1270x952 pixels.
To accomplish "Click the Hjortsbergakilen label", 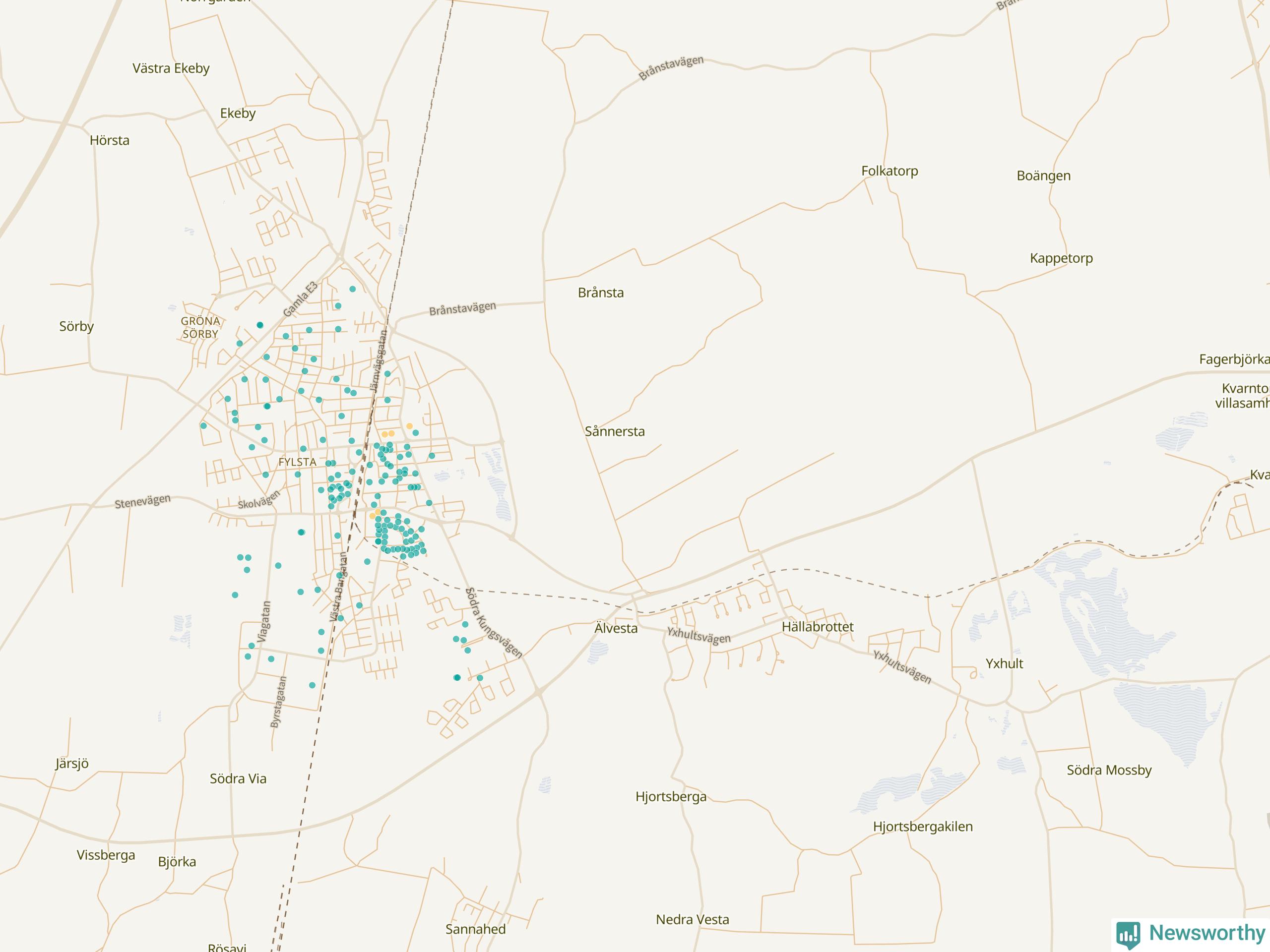I will click(923, 827).
